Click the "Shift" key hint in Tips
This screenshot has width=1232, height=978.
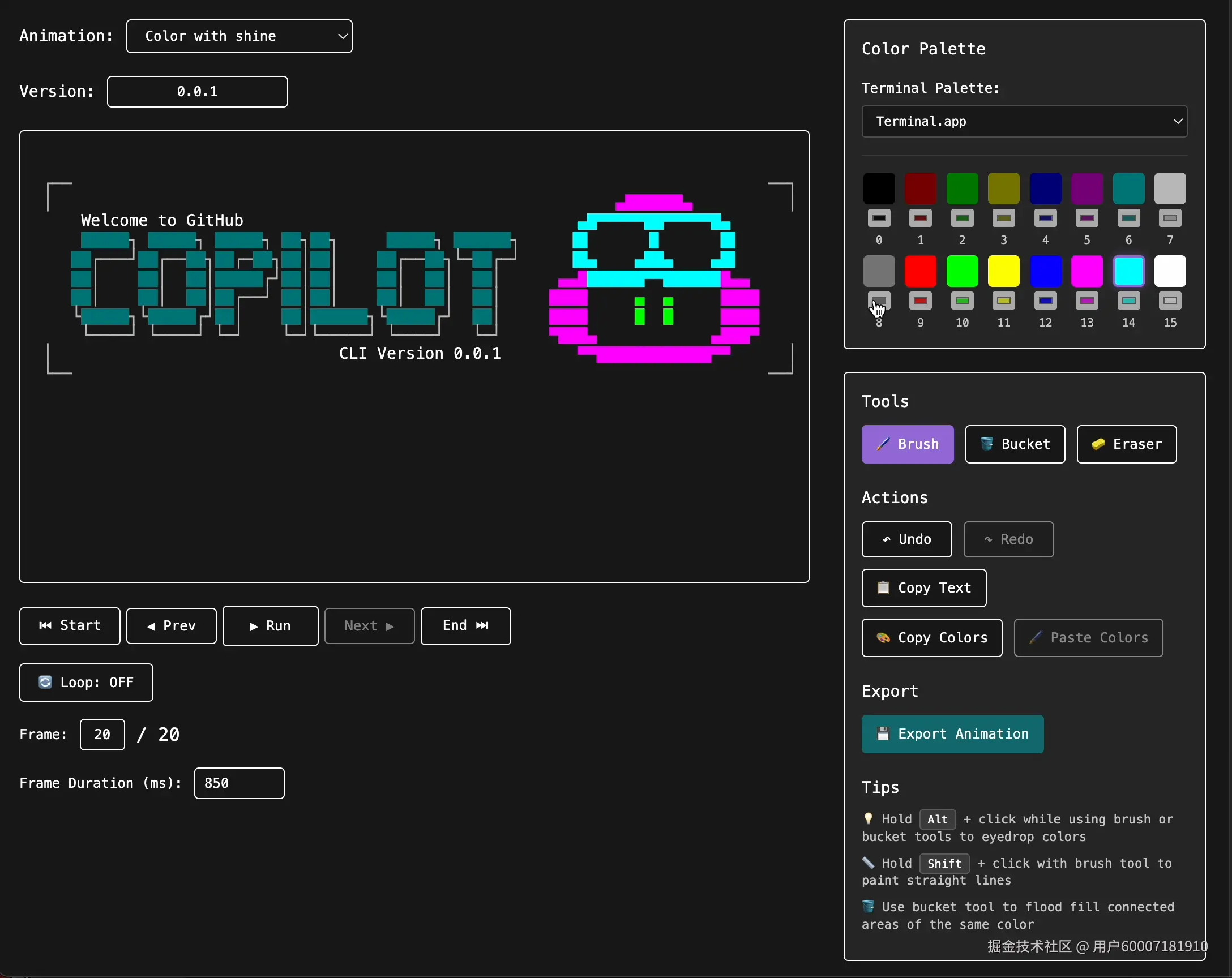click(944, 863)
